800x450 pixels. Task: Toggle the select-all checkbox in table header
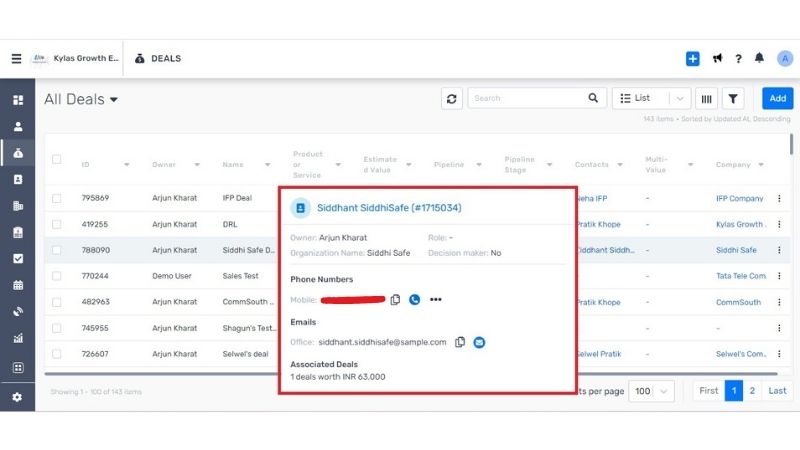57,160
